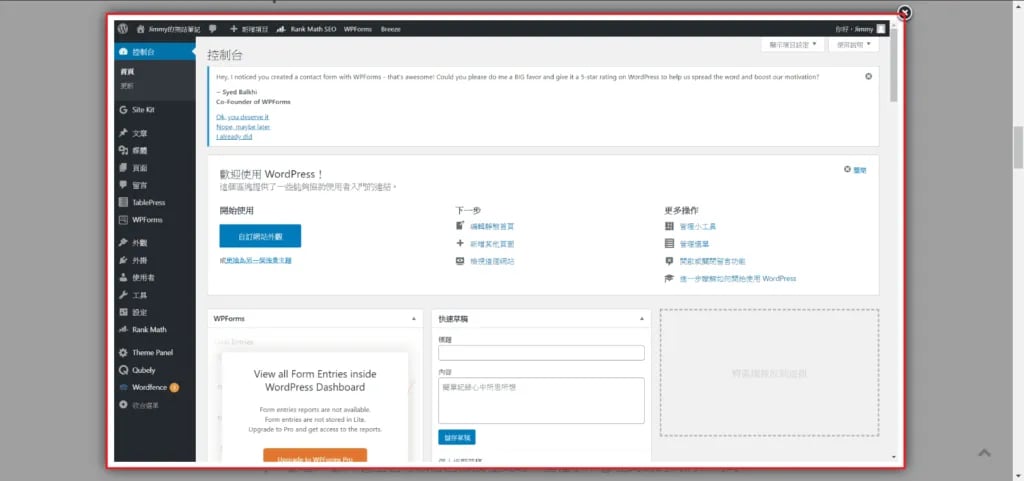The width and height of the screenshot is (1024, 481).
Task: Click 'Ok, you deserve it' link
Action: (242, 117)
